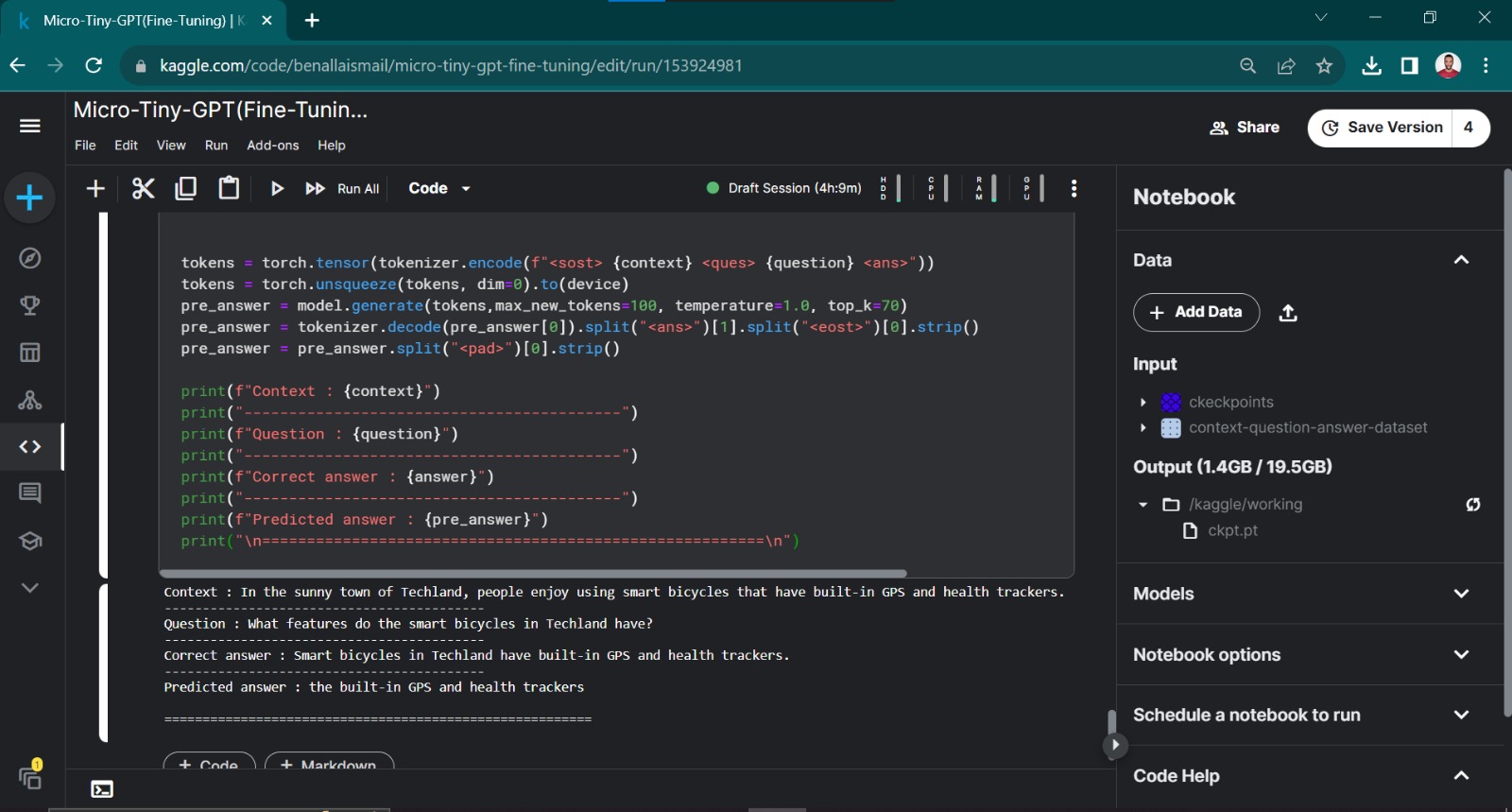Collapse the Data section
This screenshot has width=1512, height=812.
(x=1461, y=260)
